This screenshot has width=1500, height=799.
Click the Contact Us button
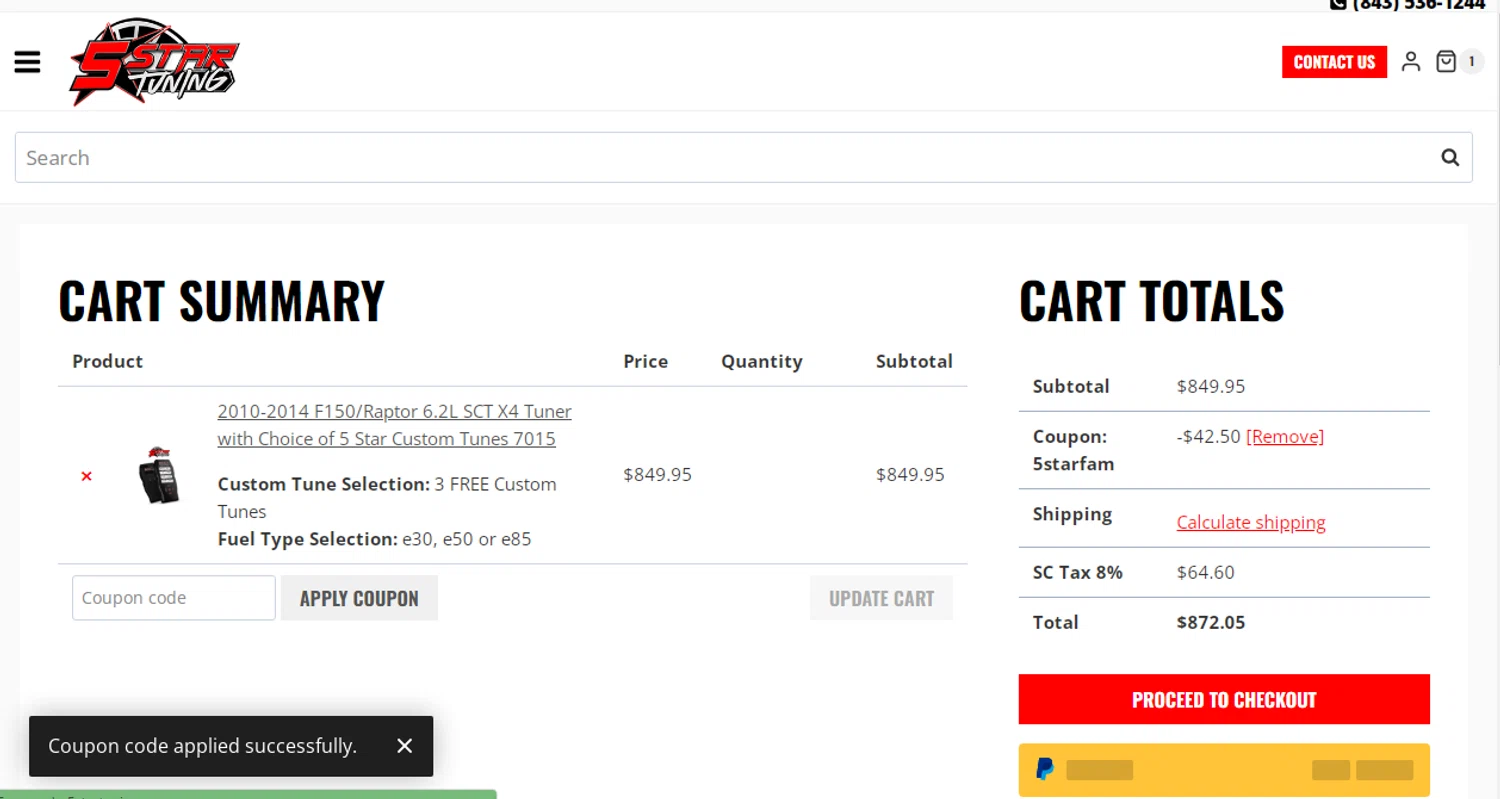click(x=1334, y=62)
